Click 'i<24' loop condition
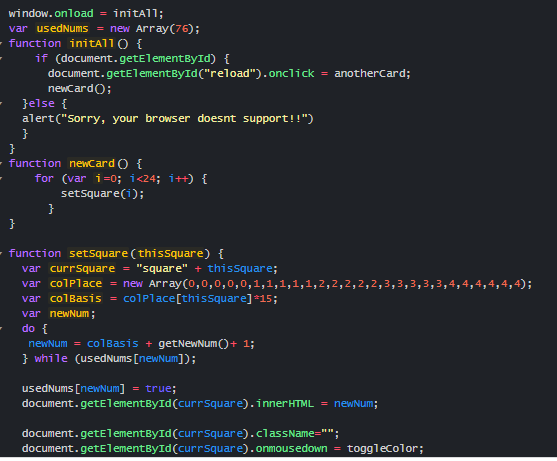This screenshot has width=557, height=461. [143, 178]
